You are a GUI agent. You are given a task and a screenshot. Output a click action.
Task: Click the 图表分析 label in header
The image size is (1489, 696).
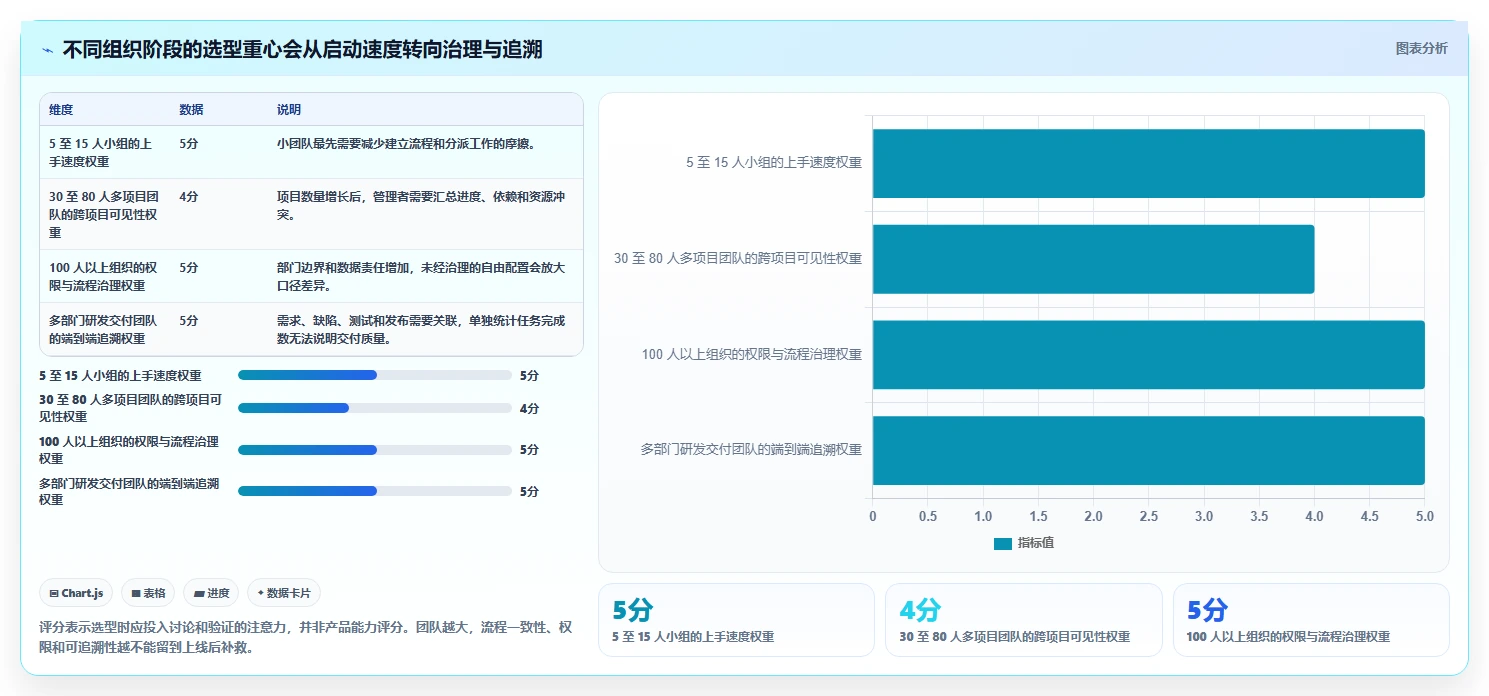[1421, 48]
